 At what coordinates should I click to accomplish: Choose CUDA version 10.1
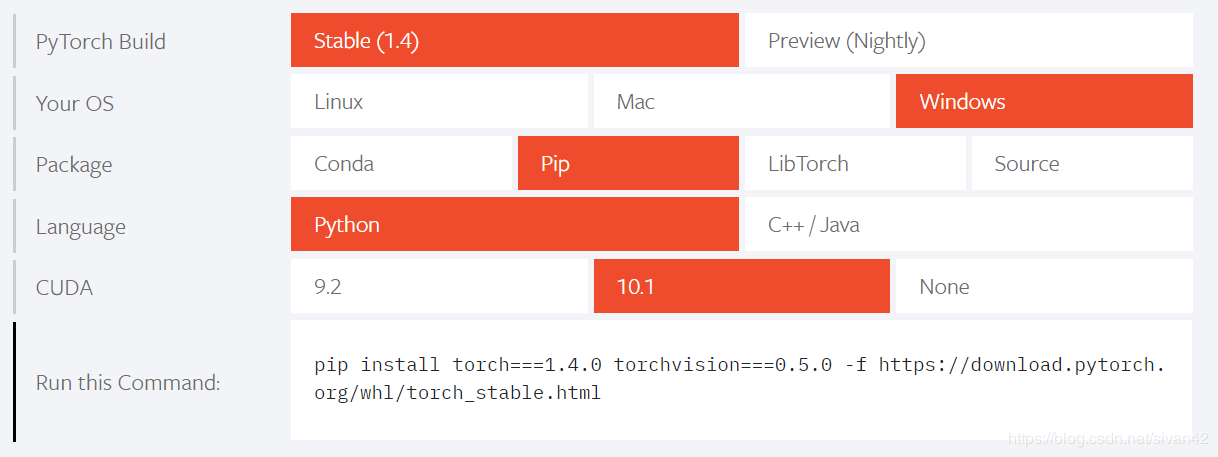(x=741, y=287)
